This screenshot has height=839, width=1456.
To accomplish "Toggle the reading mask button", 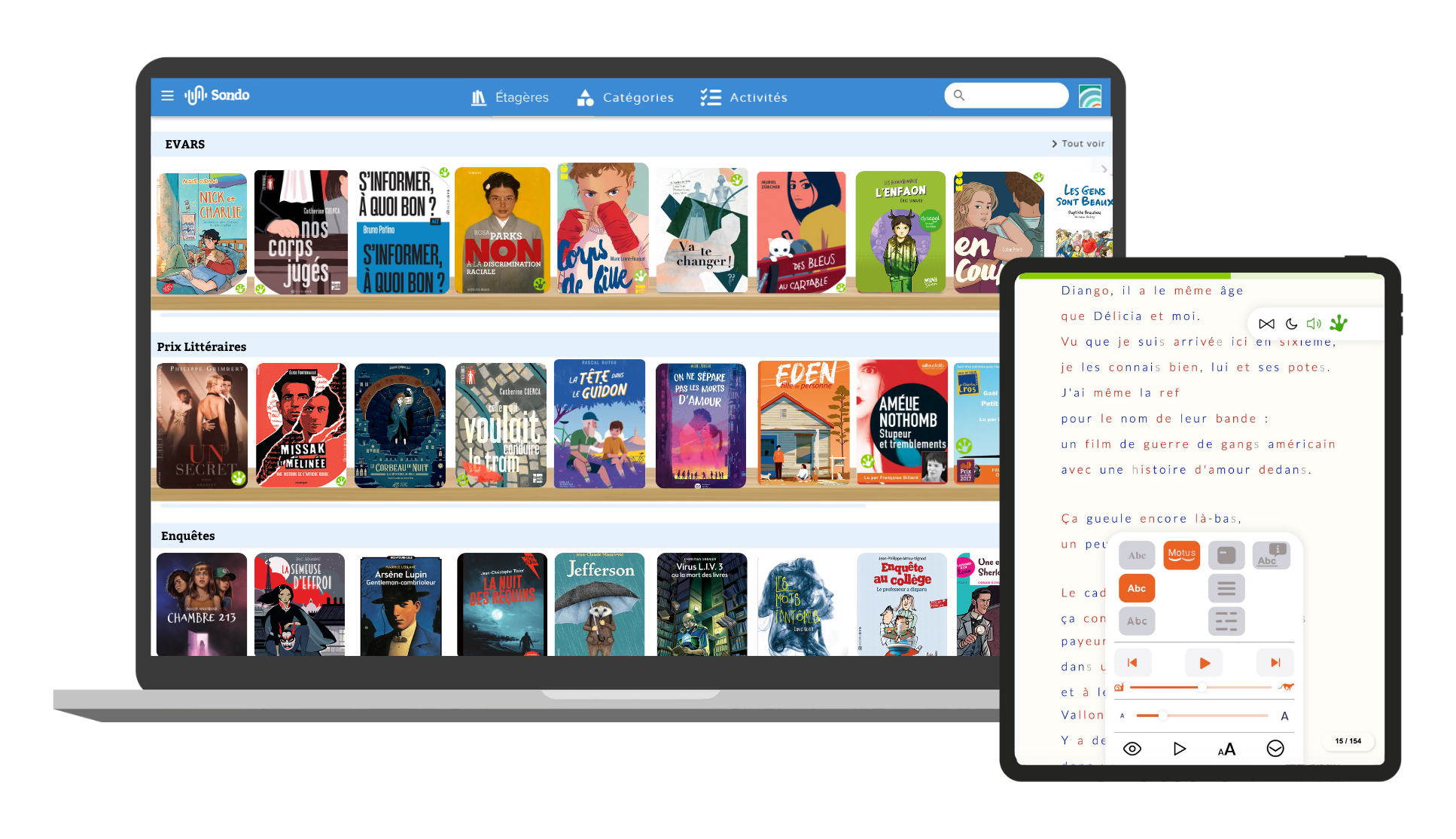I will 1226,556.
